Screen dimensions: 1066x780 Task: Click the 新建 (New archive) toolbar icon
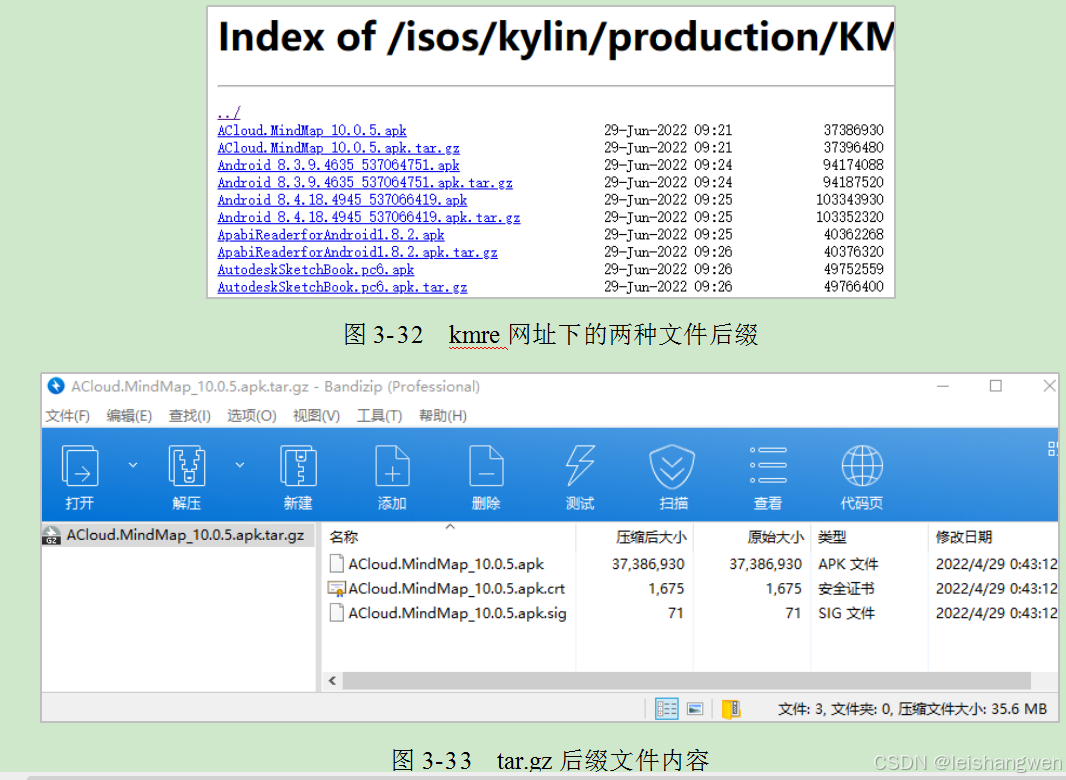pos(298,466)
